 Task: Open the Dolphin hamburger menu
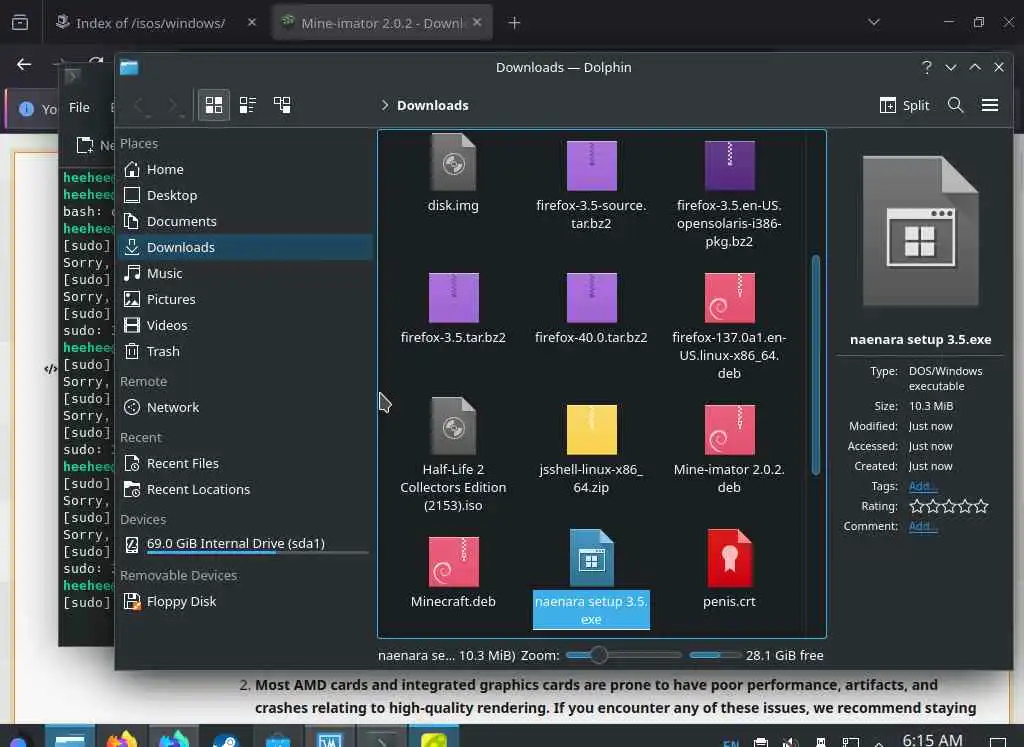[990, 105]
